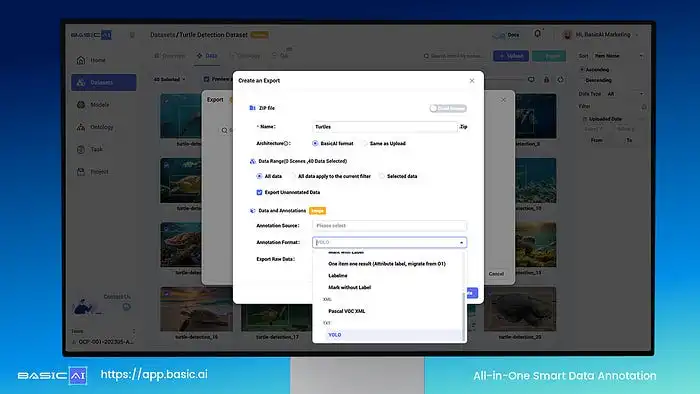The height and width of the screenshot is (394, 700).
Task: Click the Models sidebar icon
Action: click(x=81, y=105)
